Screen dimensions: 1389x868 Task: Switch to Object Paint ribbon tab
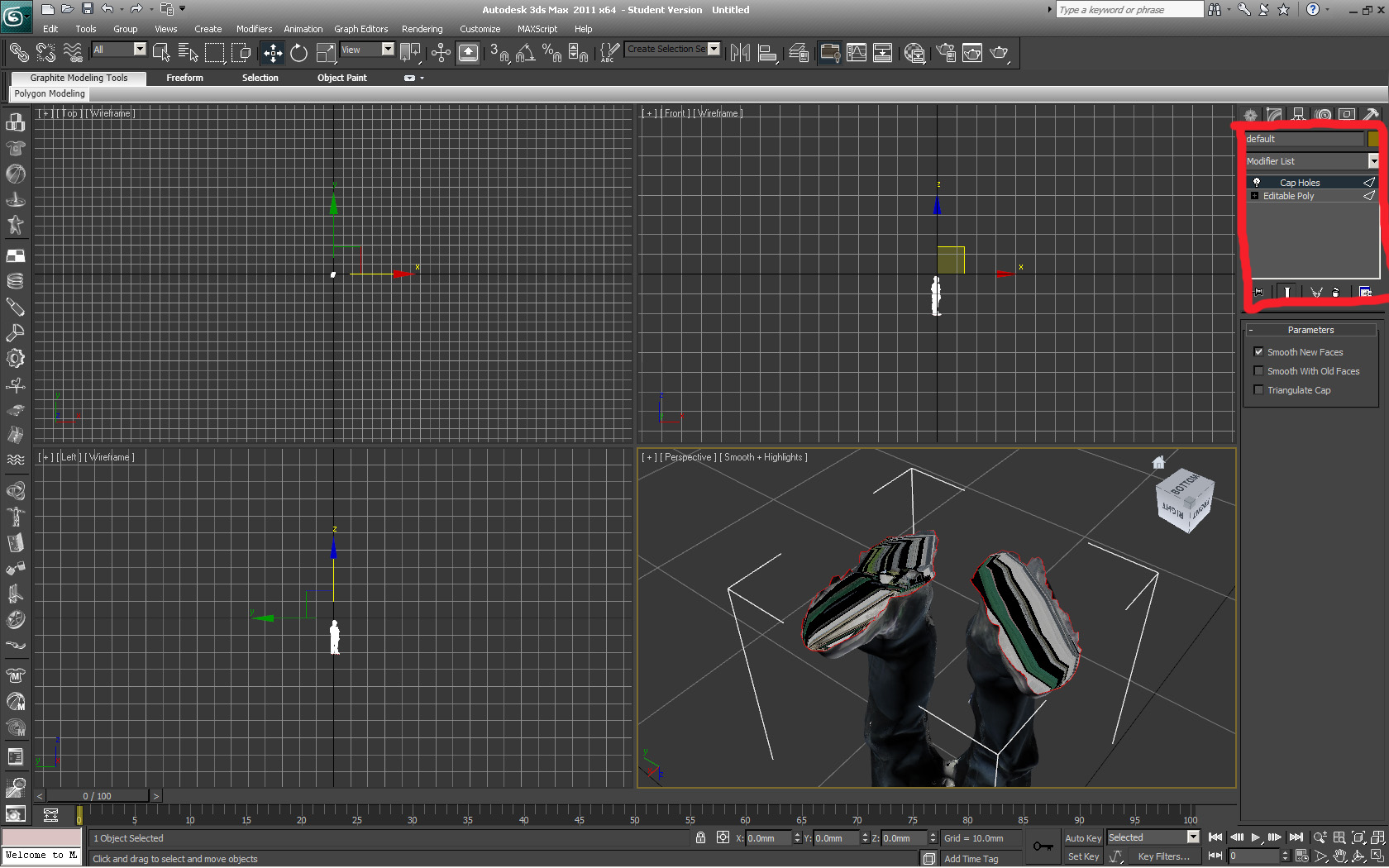point(341,78)
